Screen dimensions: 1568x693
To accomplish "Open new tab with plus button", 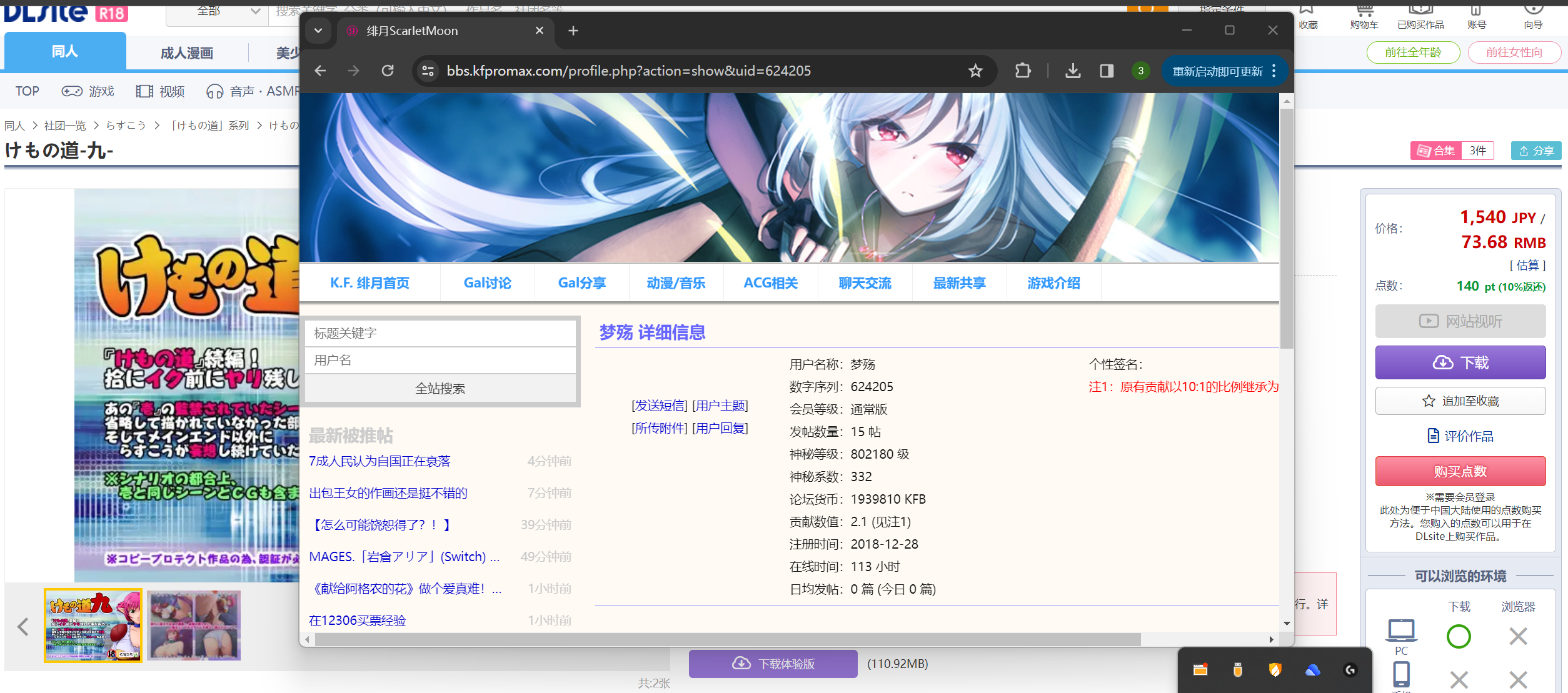I will (x=573, y=31).
